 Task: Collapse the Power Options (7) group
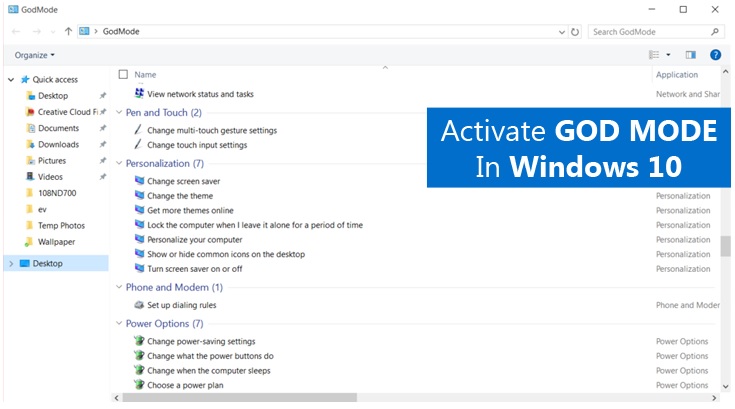coord(118,324)
